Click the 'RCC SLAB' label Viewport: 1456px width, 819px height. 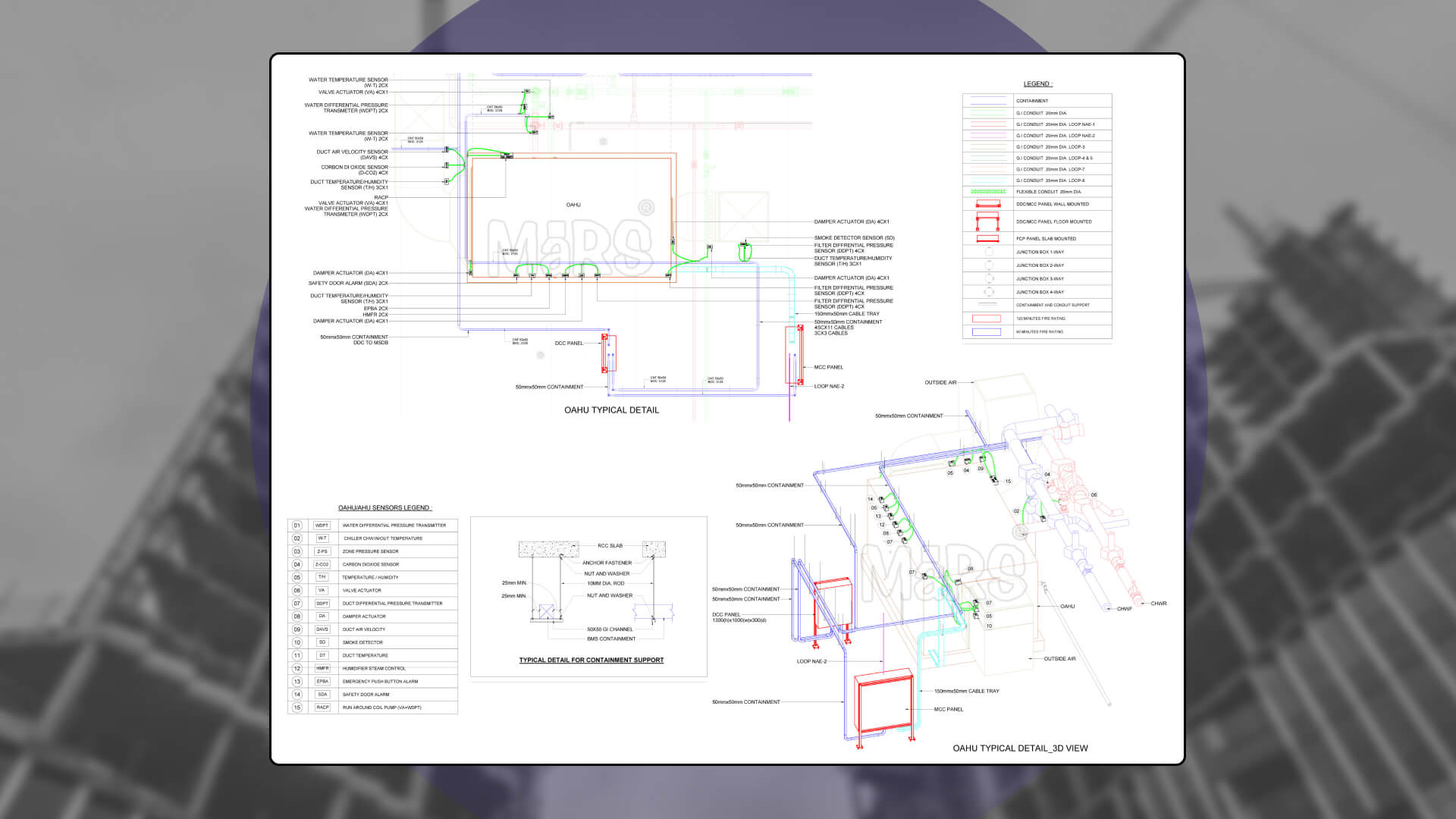610,546
